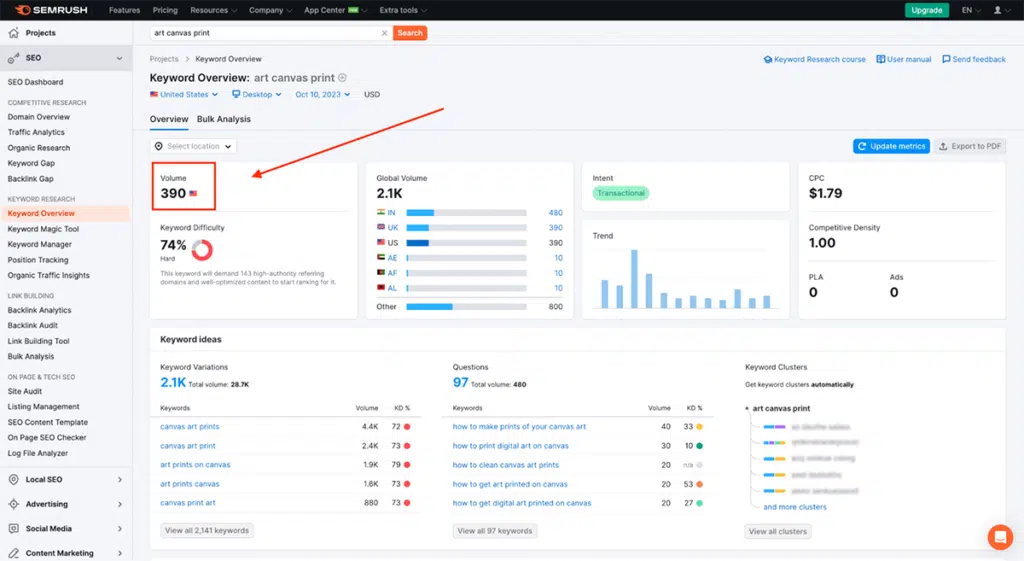
Task: Click the and more clusters link
Action: pyautogui.click(x=795, y=507)
